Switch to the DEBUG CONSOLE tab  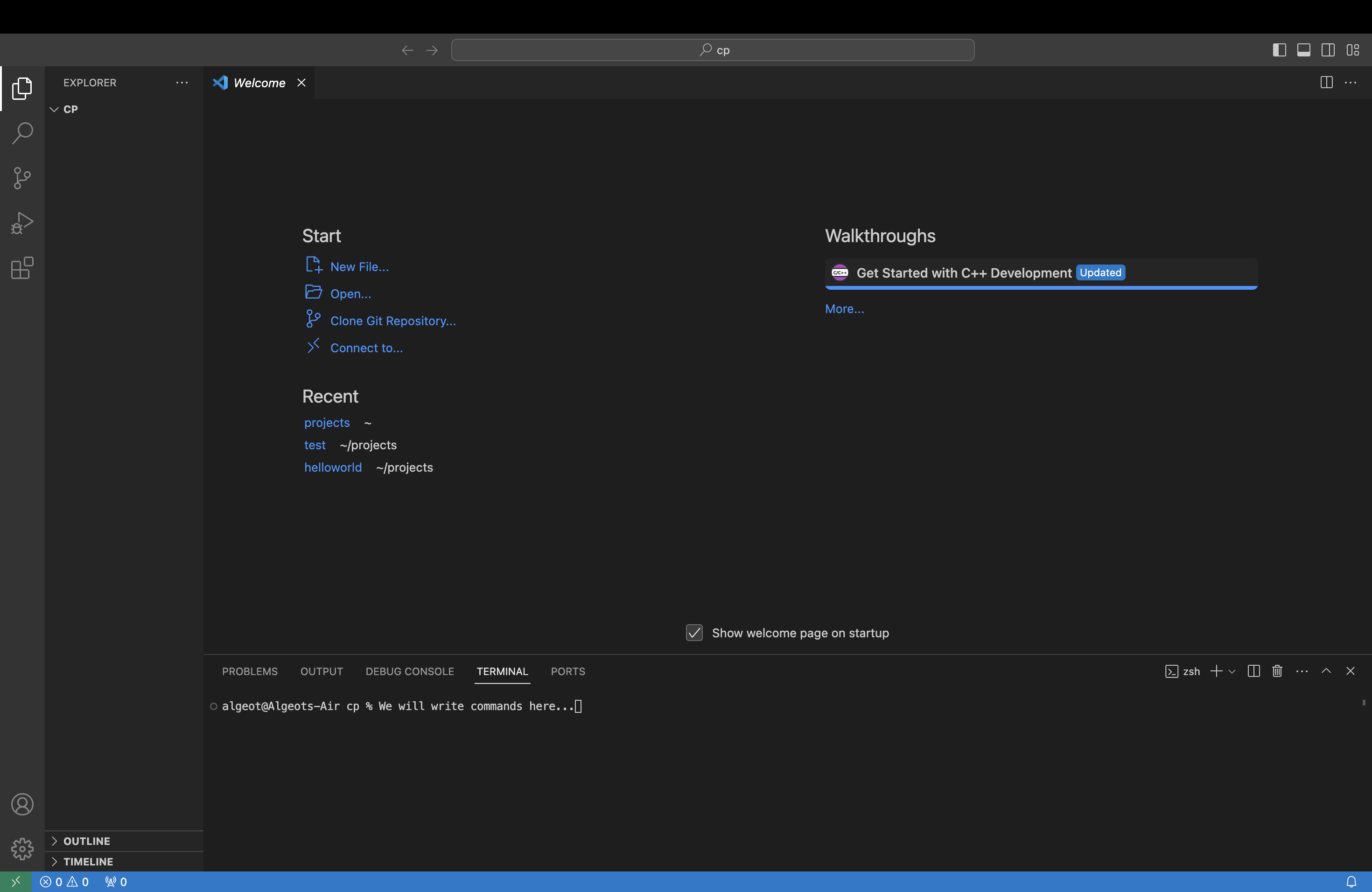pos(409,671)
